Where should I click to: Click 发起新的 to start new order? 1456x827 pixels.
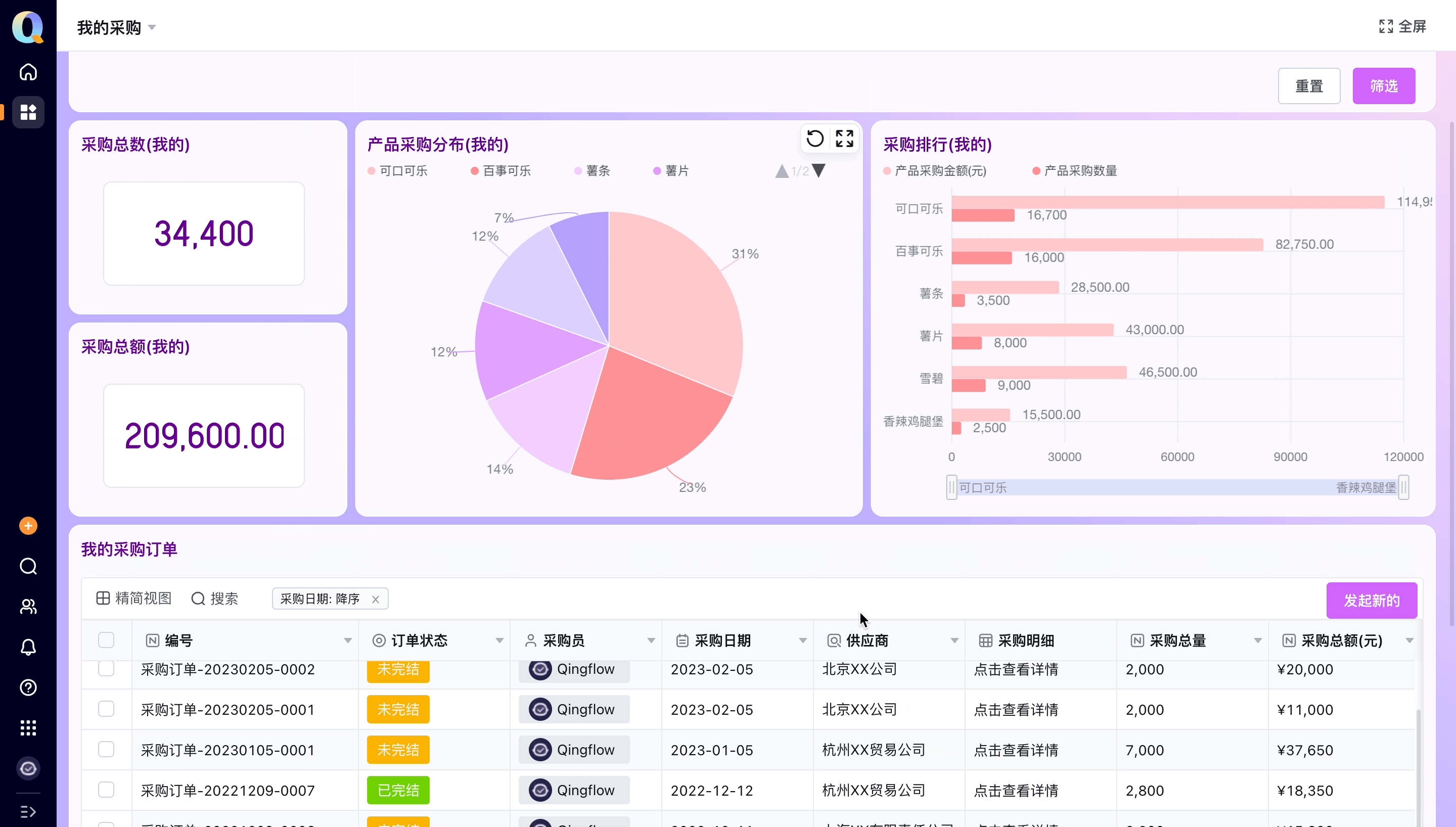click(1372, 600)
